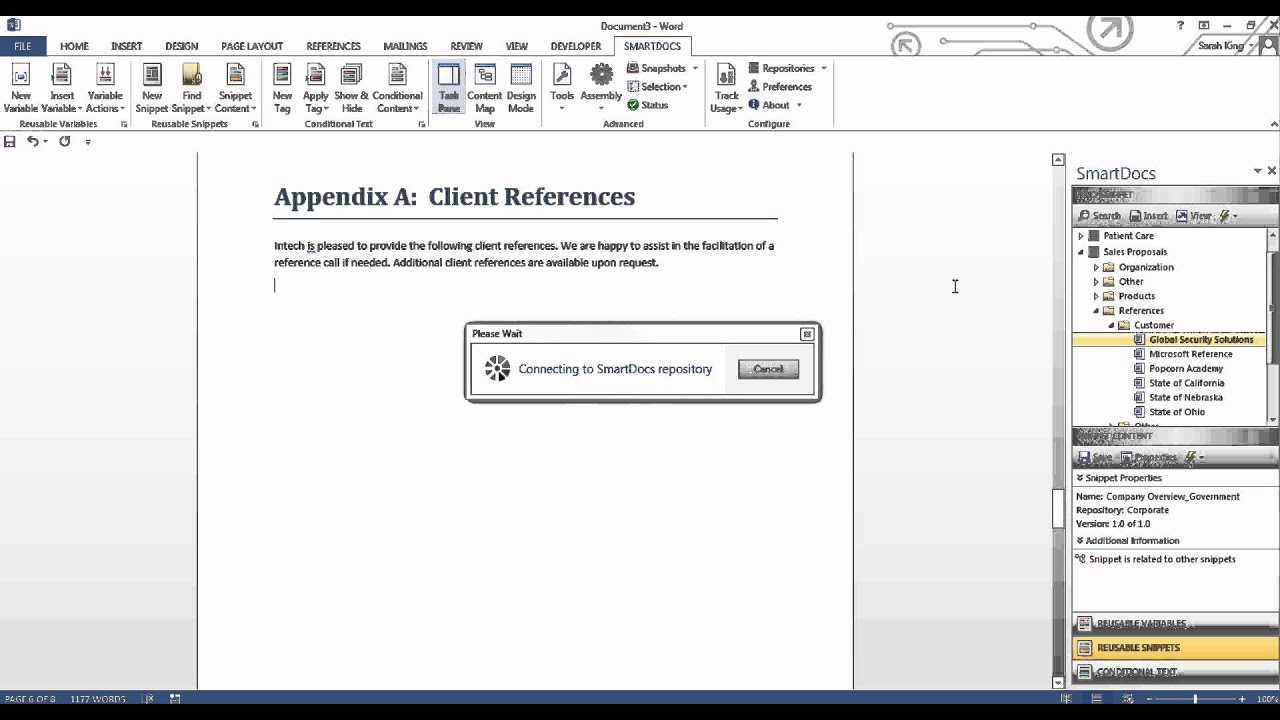The width and height of the screenshot is (1280, 720).
Task: Open the Find Snippet tool
Action: coord(191,89)
